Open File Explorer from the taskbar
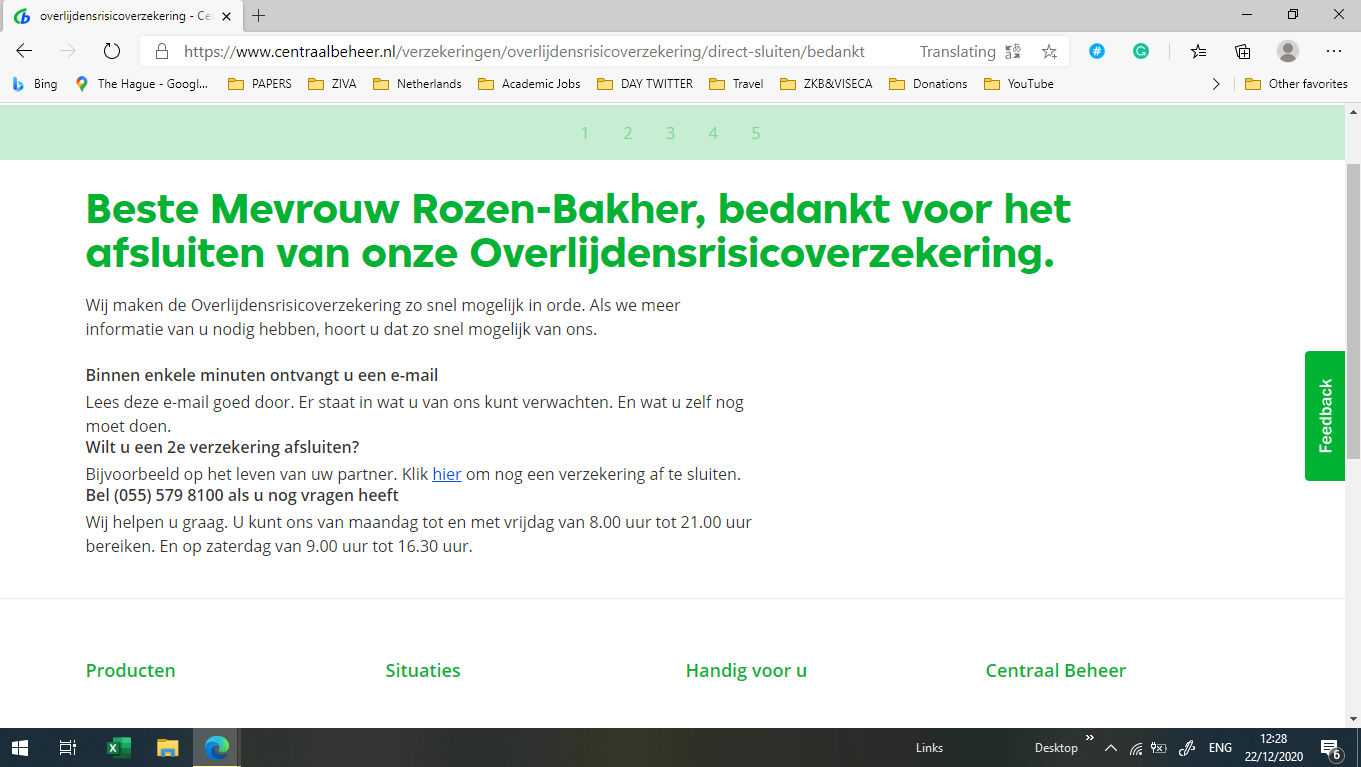 coord(167,747)
